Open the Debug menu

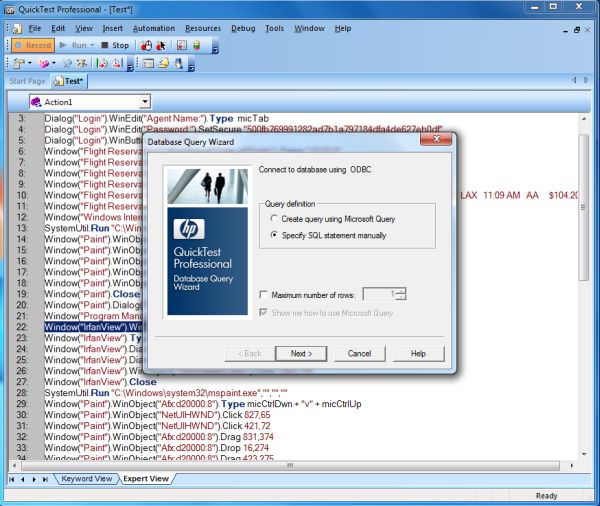tap(243, 29)
